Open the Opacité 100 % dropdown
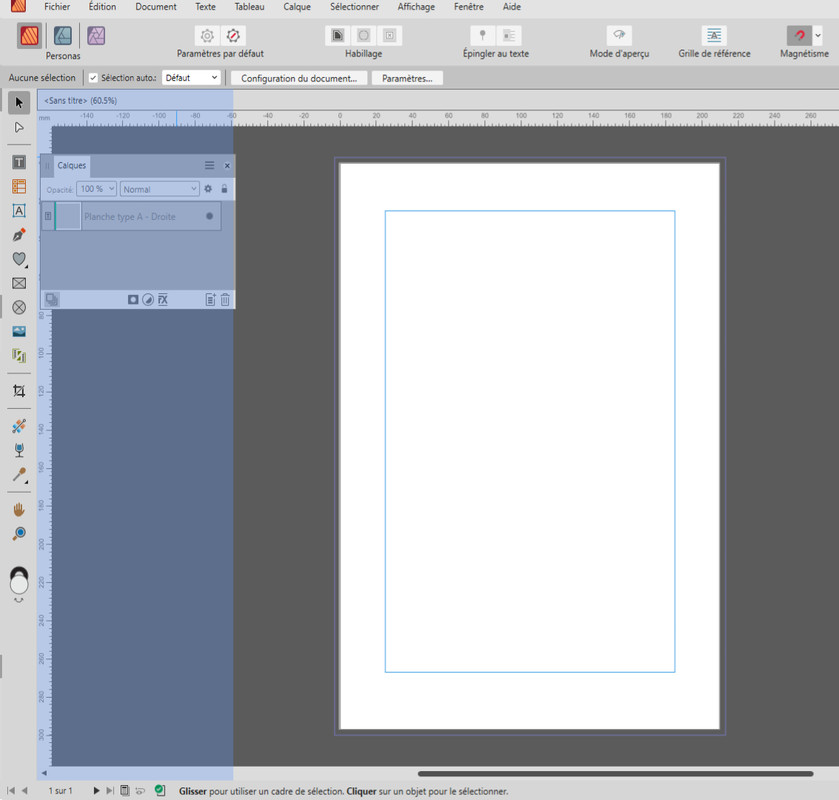The width and height of the screenshot is (839, 800). pos(96,189)
